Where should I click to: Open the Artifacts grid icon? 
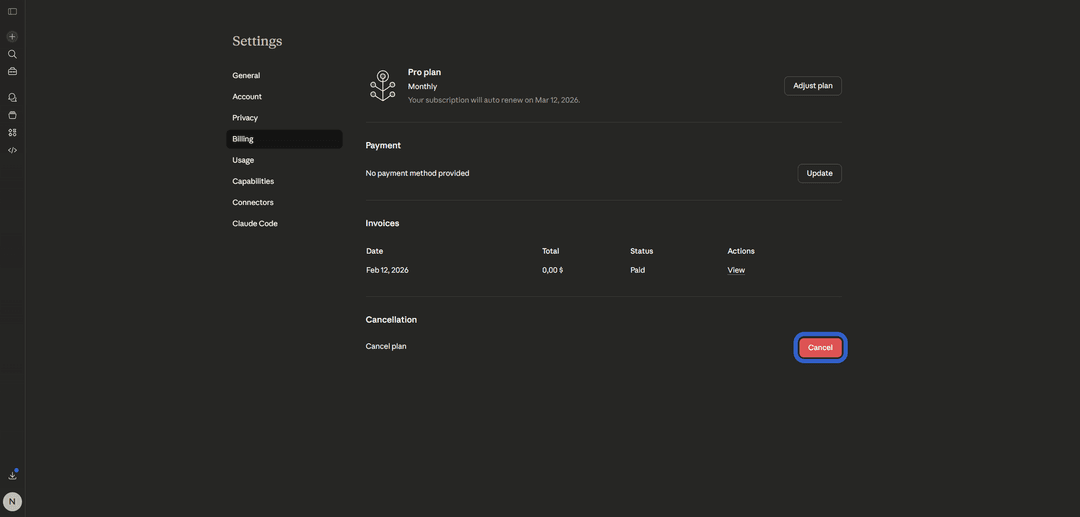(x=12, y=132)
